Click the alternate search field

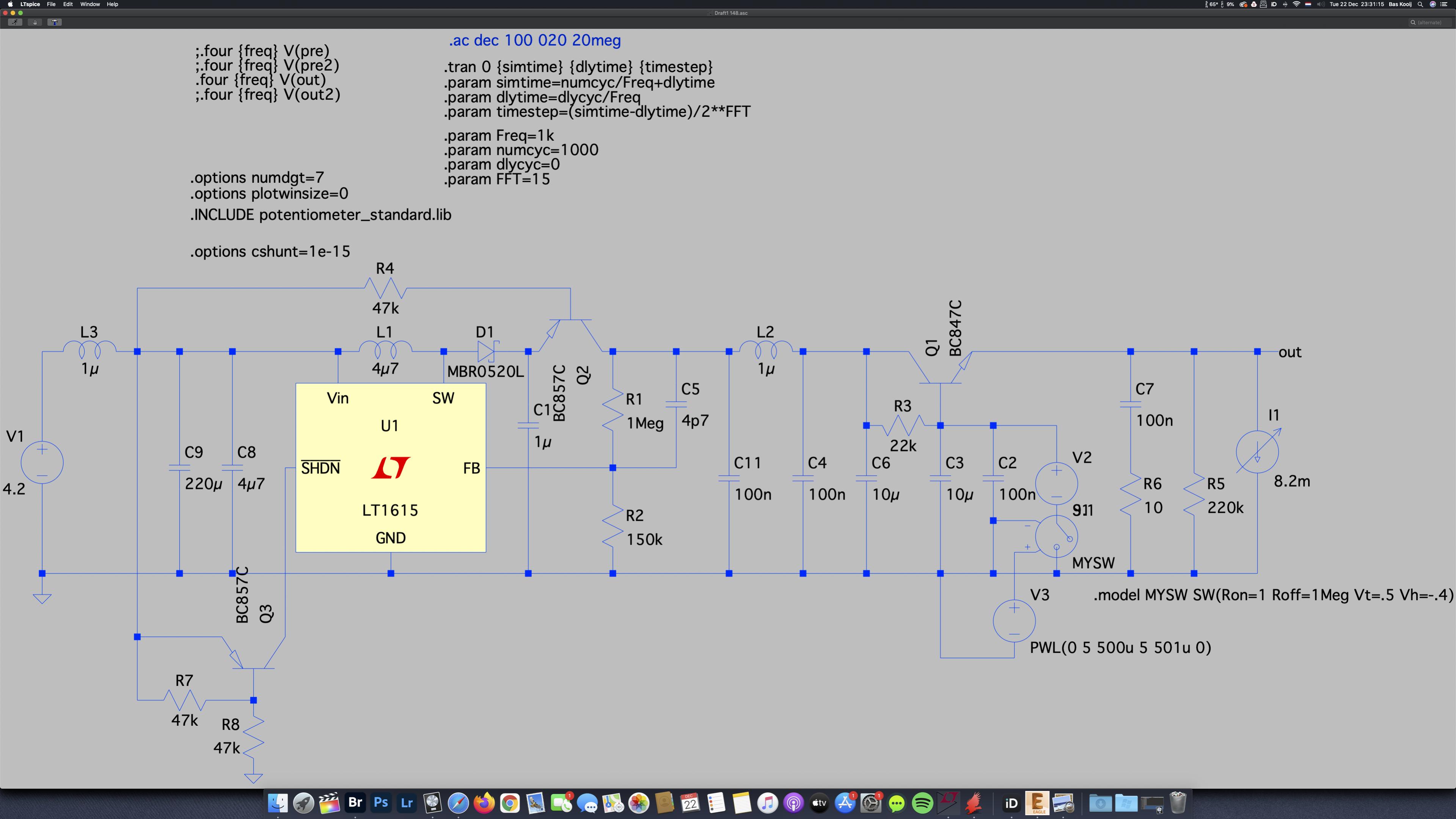pos(1429,23)
